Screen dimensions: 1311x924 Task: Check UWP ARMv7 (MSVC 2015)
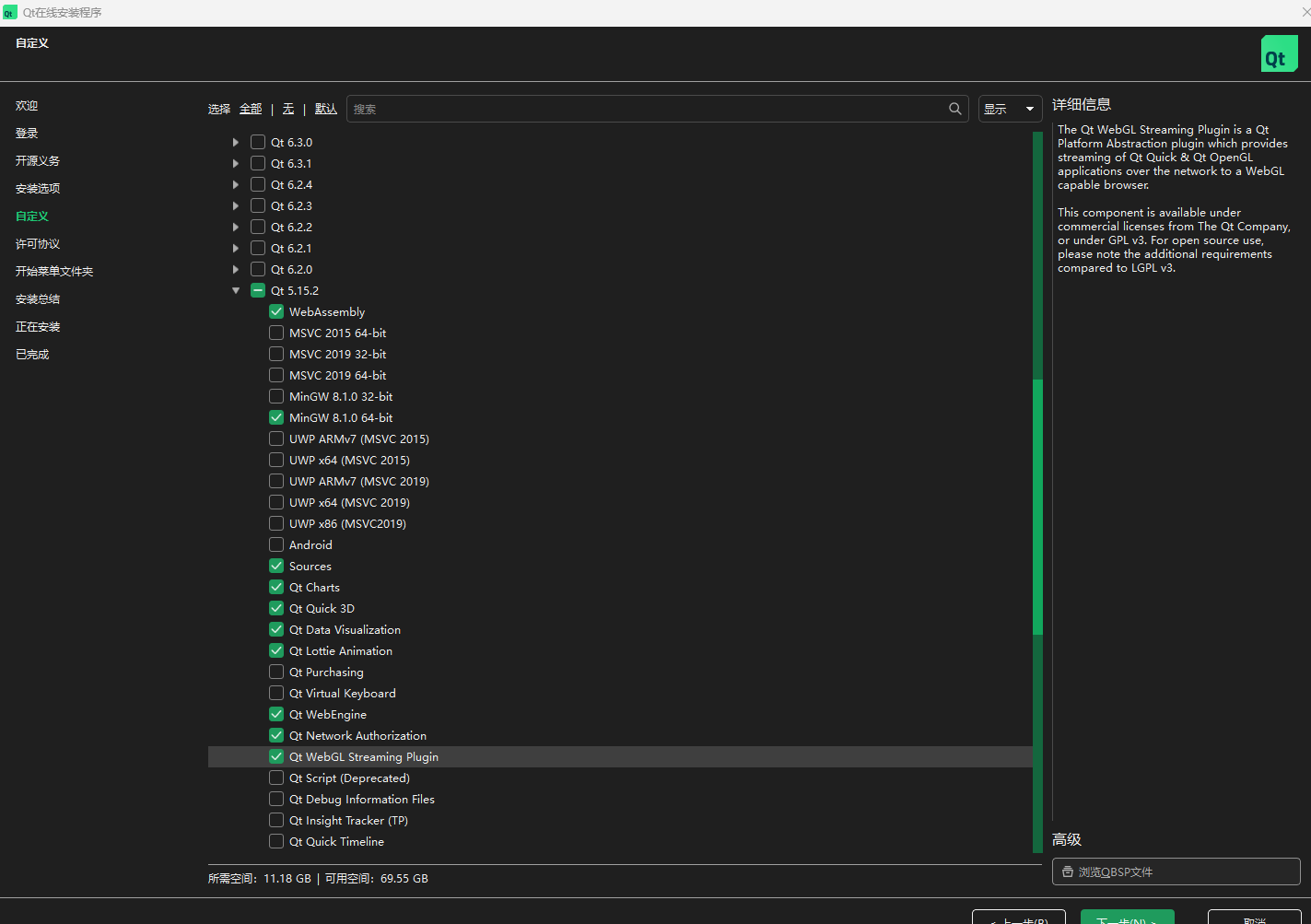pyautogui.click(x=276, y=439)
